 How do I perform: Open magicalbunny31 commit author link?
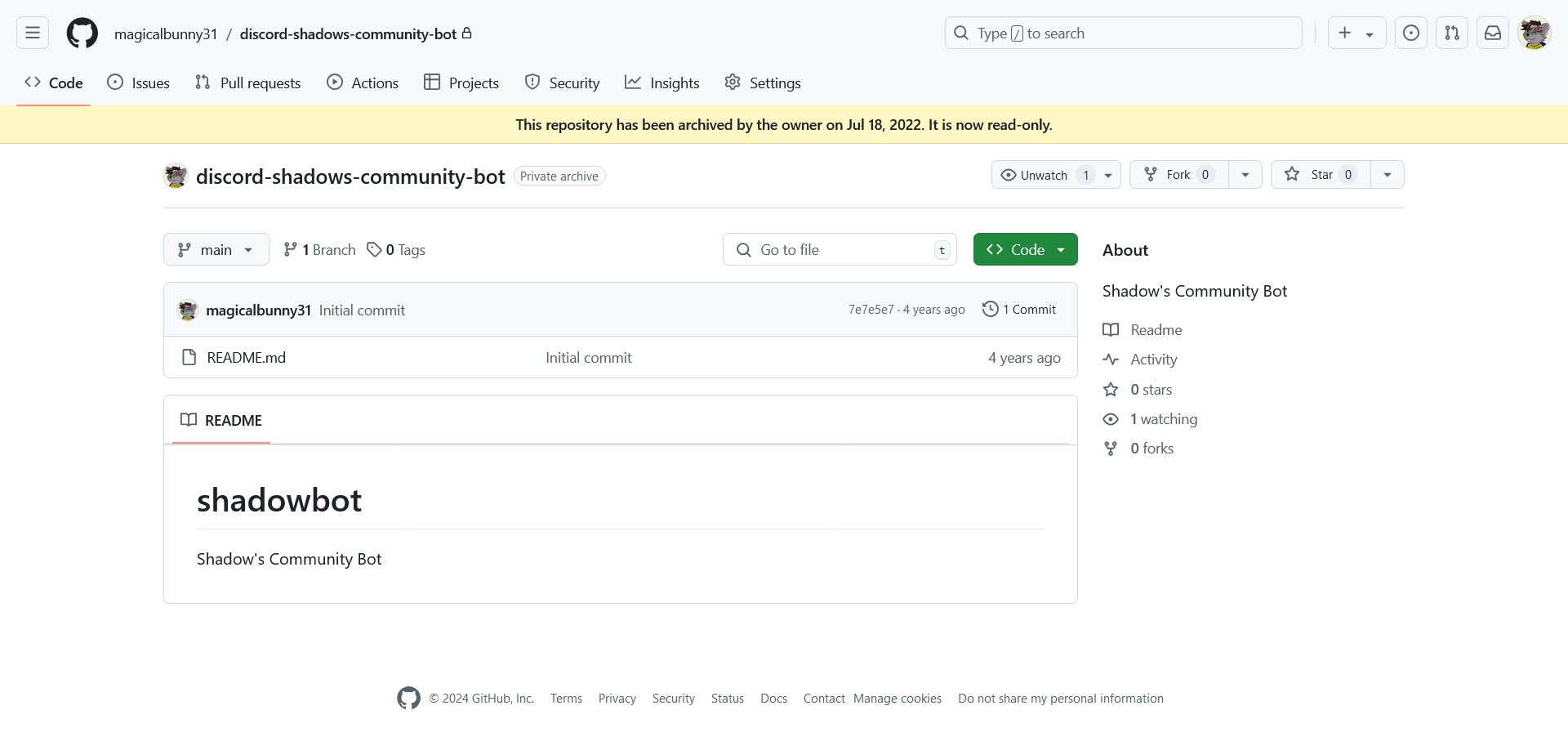(x=258, y=310)
